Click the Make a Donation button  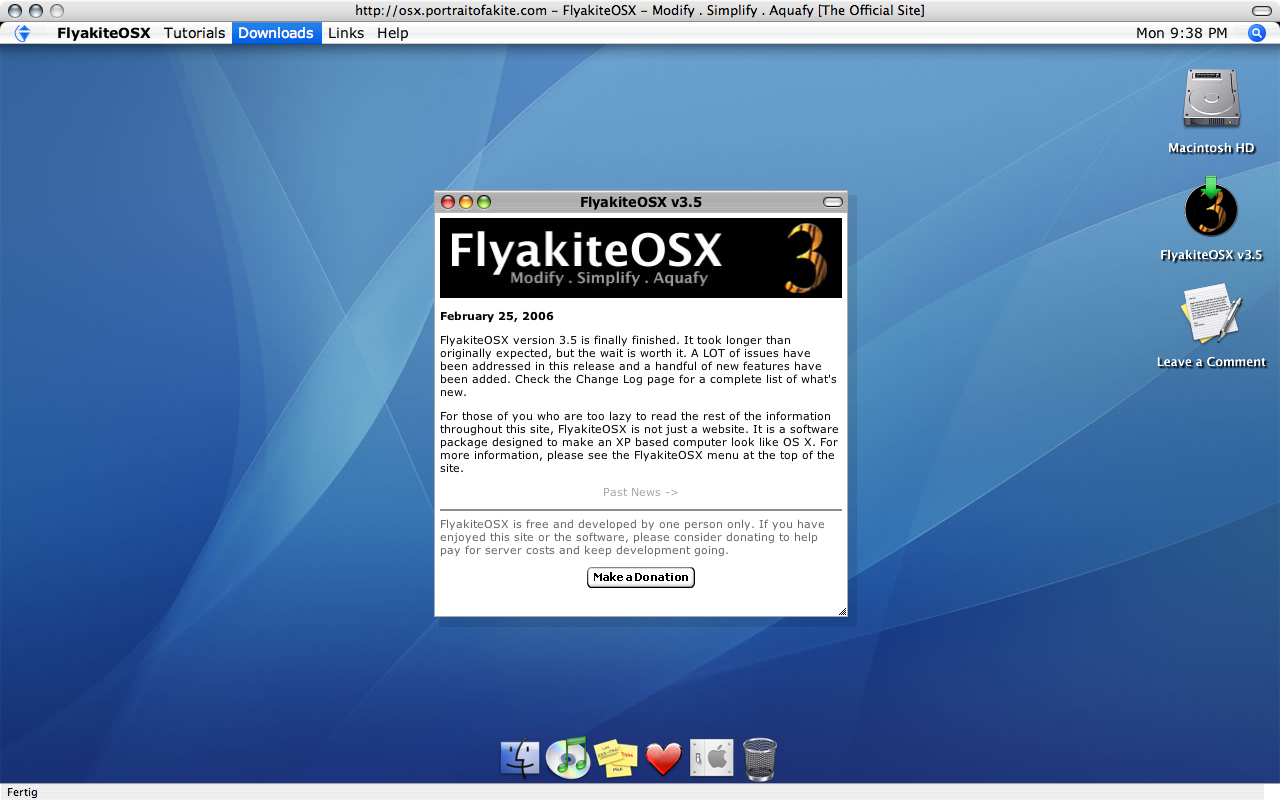(x=641, y=577)
